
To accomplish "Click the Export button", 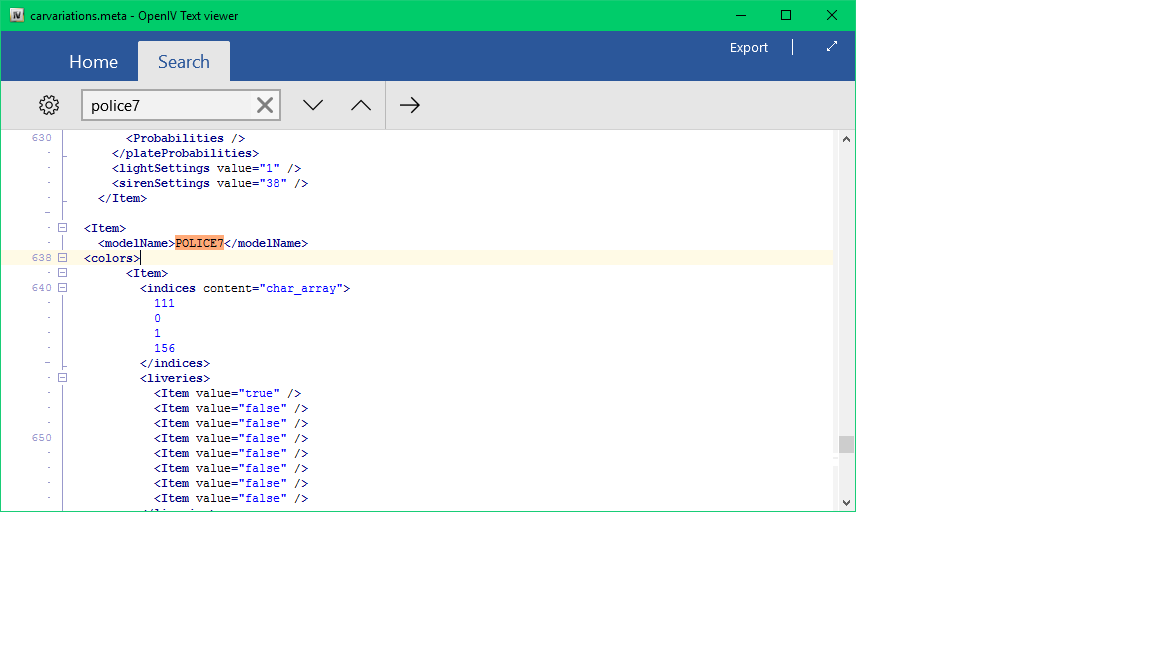I will [748, 47].
